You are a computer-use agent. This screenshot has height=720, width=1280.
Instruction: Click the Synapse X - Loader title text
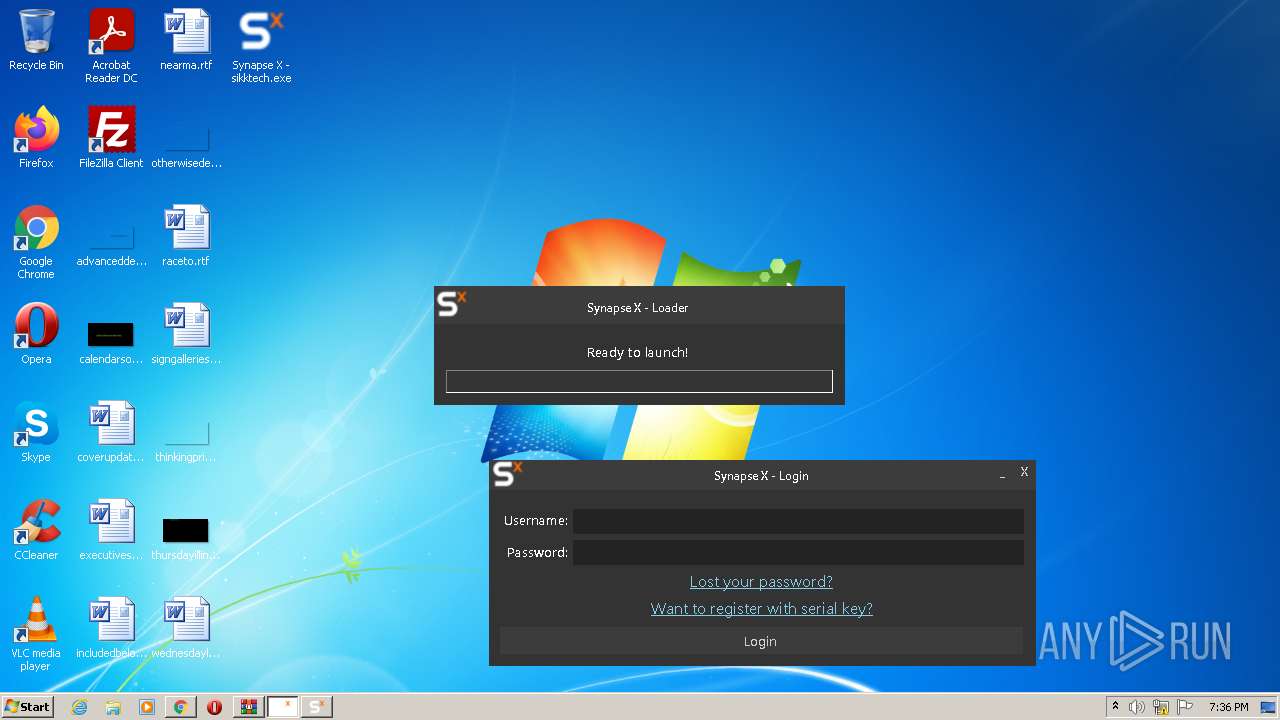[x=637, y=308]
